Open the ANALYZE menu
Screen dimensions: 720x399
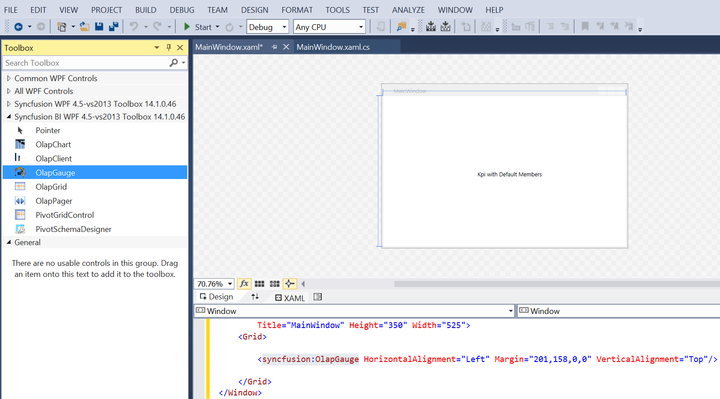tap(408, 10)
